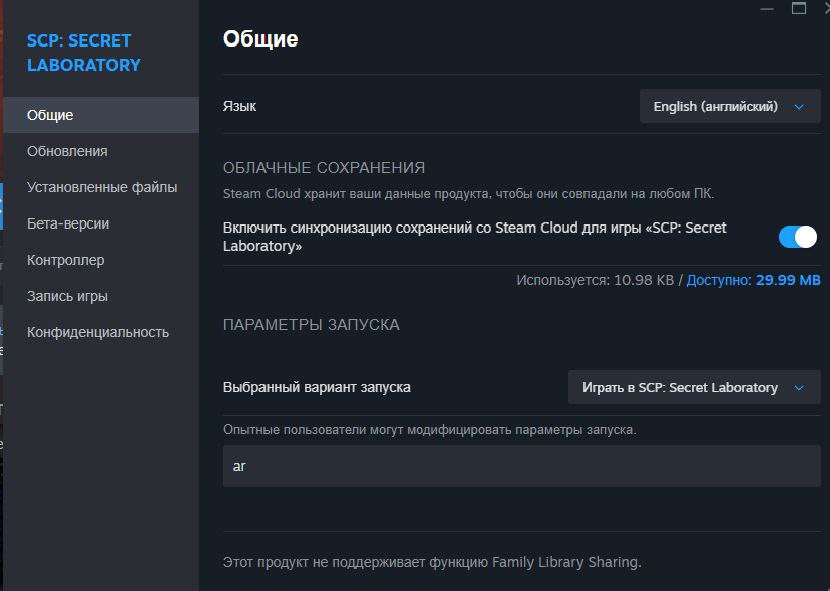Click the Доступно: 29.99 MB link
This screenshot has height=591, width=830.
pos(753,280)
